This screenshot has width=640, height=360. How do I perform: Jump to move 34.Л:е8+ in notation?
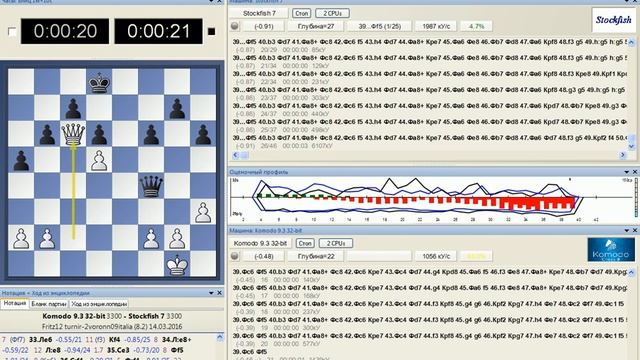(x=177, y=340)
